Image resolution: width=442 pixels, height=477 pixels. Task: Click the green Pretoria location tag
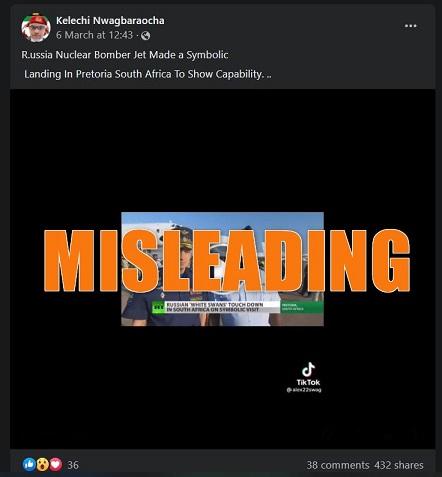click(x=302, y=307)
